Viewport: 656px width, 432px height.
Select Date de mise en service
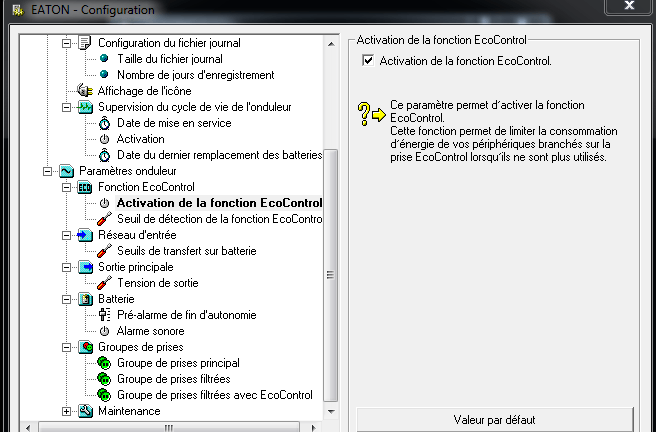pos(174,123)
